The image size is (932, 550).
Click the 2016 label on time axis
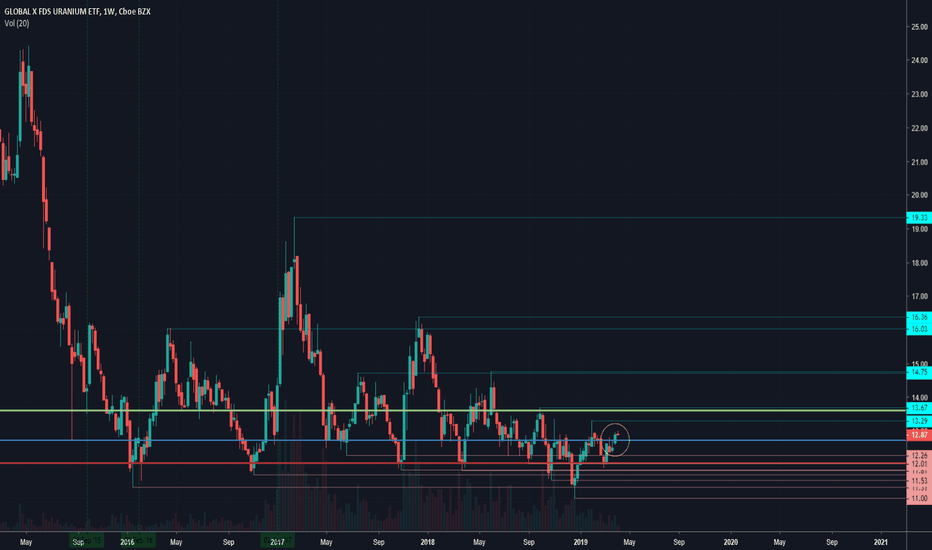(127, 542)
